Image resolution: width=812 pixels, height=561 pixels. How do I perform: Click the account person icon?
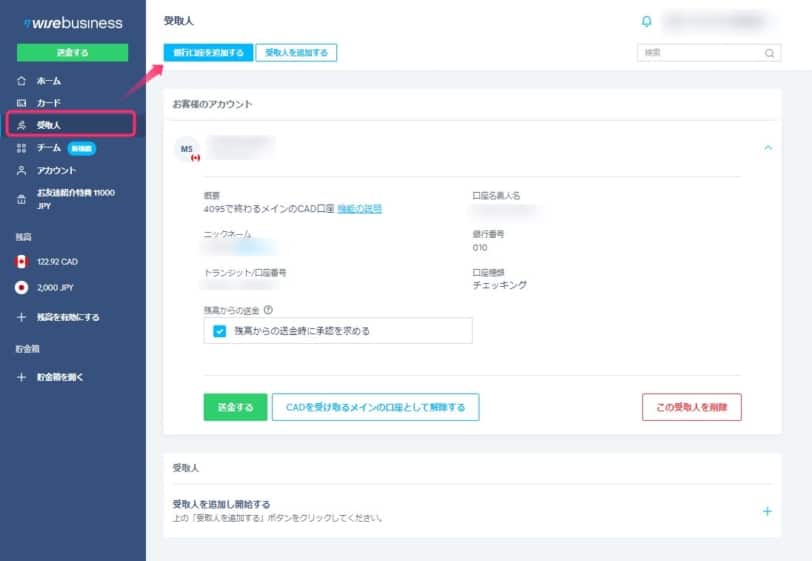click(x=21, y=170)
